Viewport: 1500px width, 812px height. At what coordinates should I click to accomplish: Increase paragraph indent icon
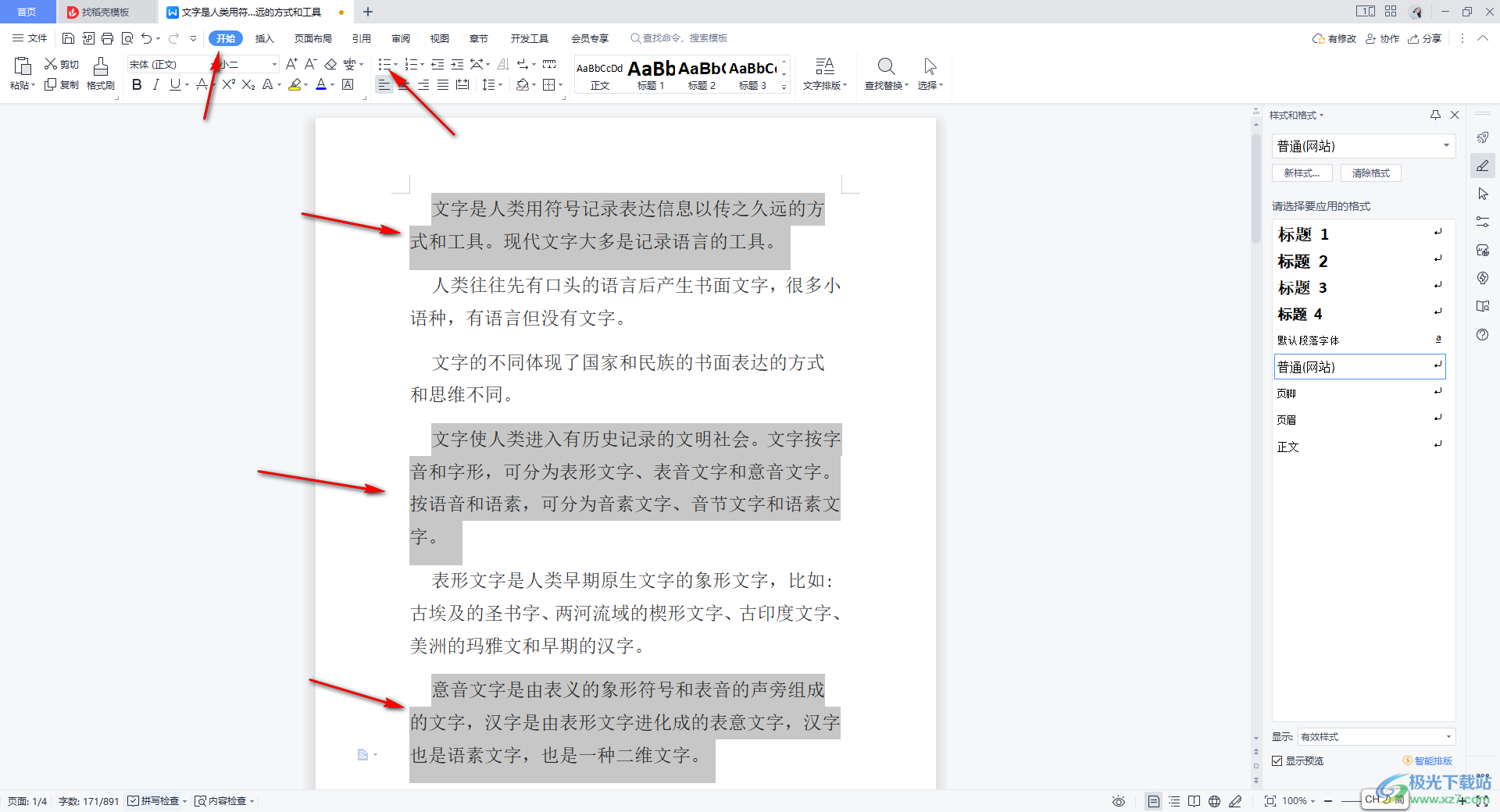click(x=457, y=64)
